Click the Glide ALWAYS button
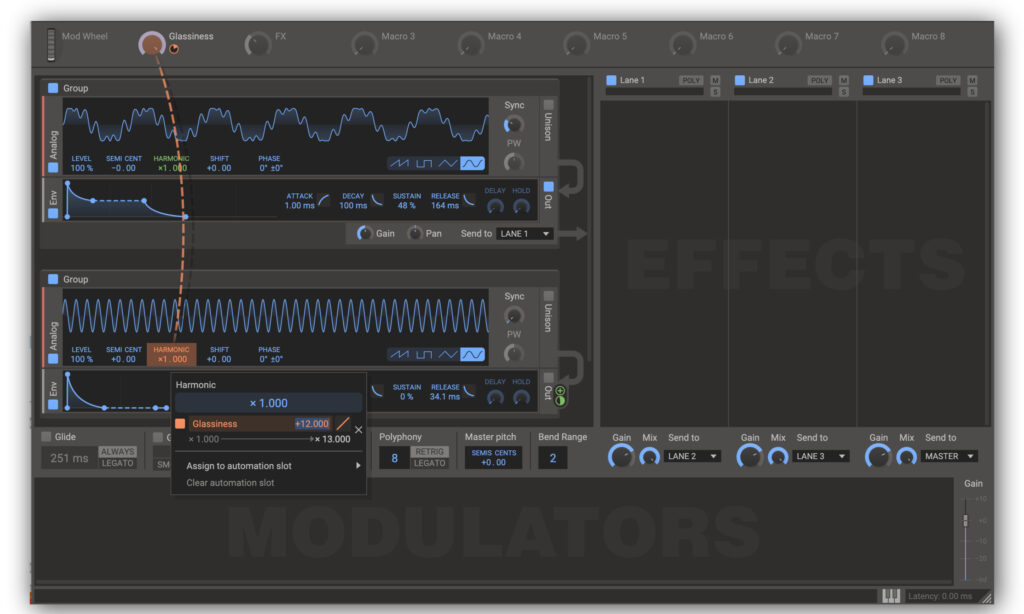 click(118, 451)
